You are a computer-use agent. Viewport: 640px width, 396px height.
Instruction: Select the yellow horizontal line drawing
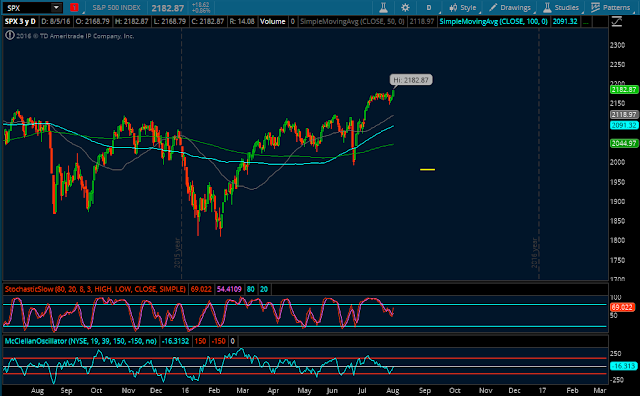coord(427,169)
